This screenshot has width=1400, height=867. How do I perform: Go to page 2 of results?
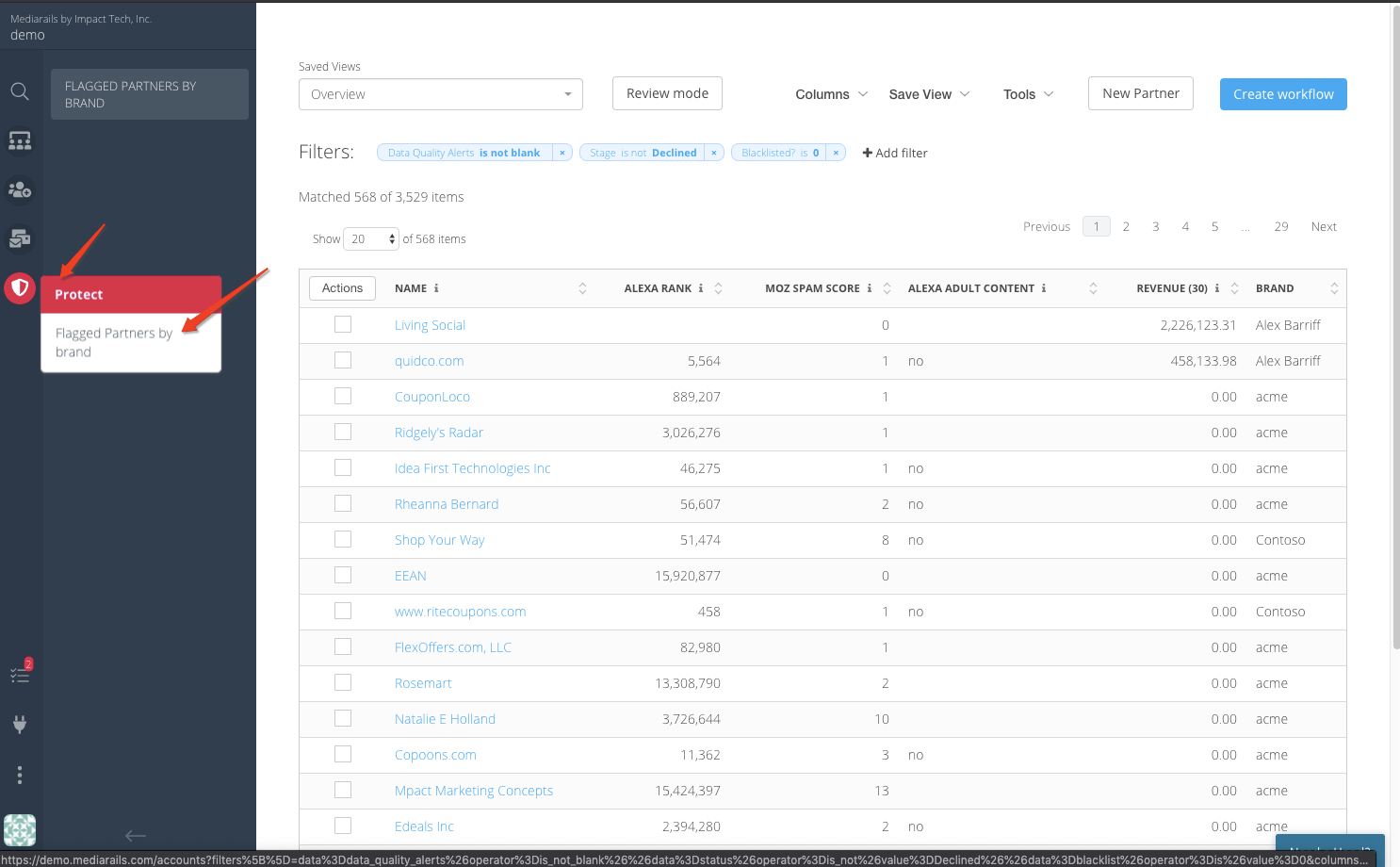click(1126, 226)
